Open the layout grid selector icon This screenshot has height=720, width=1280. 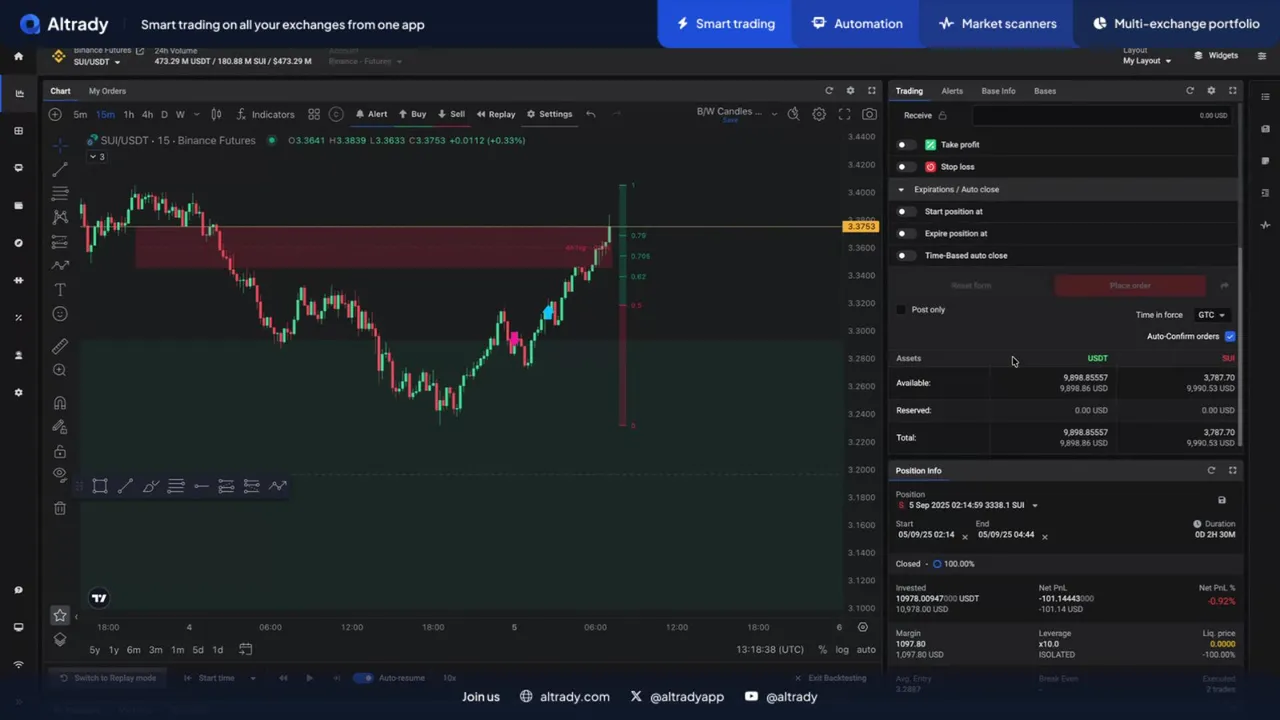[x=314, y=114]
